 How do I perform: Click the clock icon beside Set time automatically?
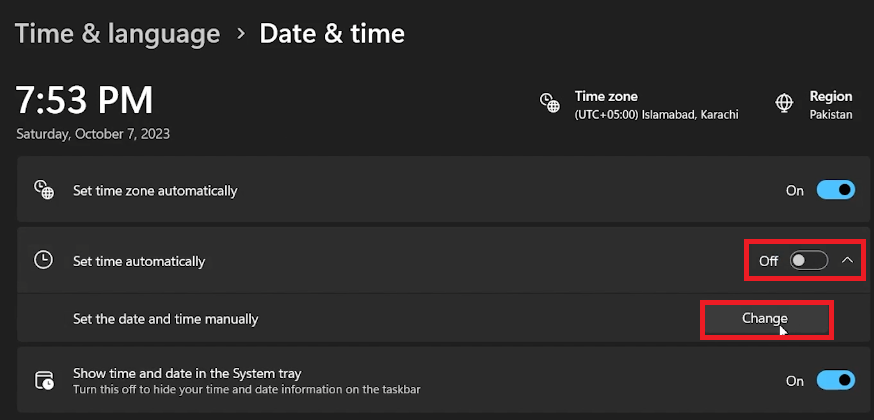tap(43, 260)
